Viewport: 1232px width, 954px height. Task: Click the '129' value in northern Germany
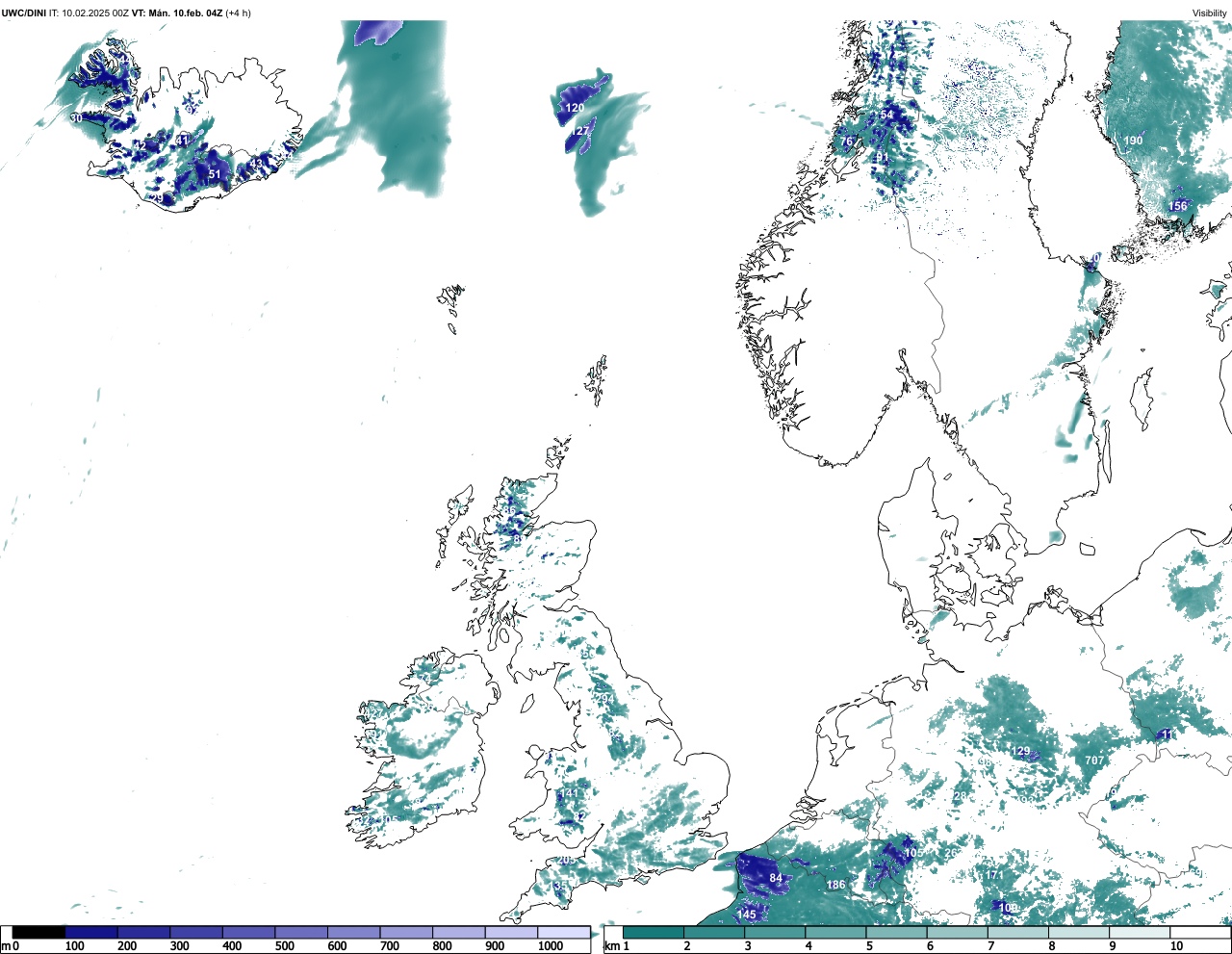click(x=1020, y=752)
